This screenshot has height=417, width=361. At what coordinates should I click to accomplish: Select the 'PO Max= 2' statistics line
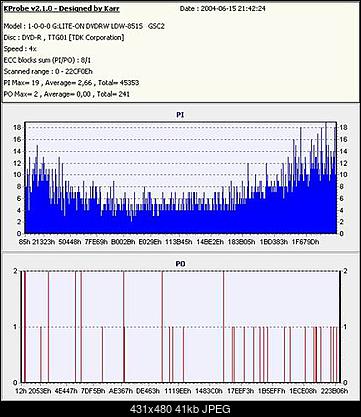(67, 94)
